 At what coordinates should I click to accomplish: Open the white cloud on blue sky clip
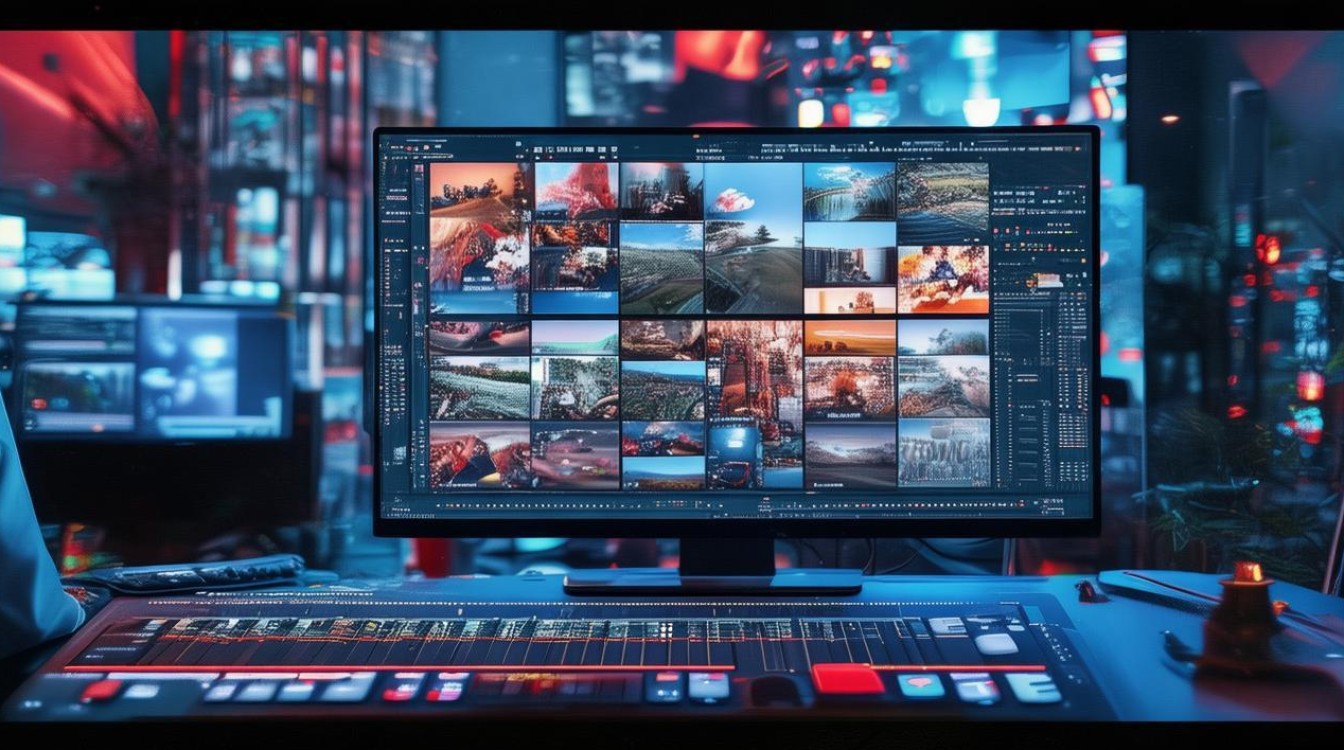click(753, 191)
